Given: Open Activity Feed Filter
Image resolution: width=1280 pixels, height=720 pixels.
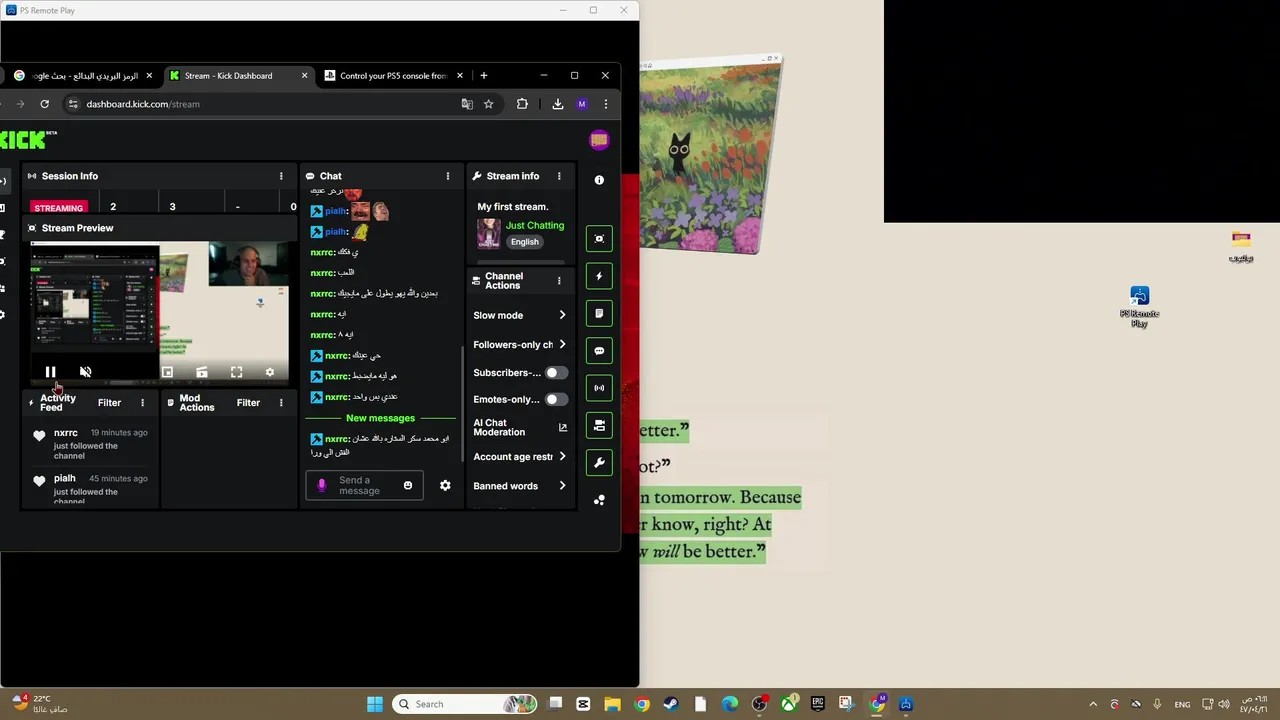Looking at the screenshot, I should [x=109, y=403].
